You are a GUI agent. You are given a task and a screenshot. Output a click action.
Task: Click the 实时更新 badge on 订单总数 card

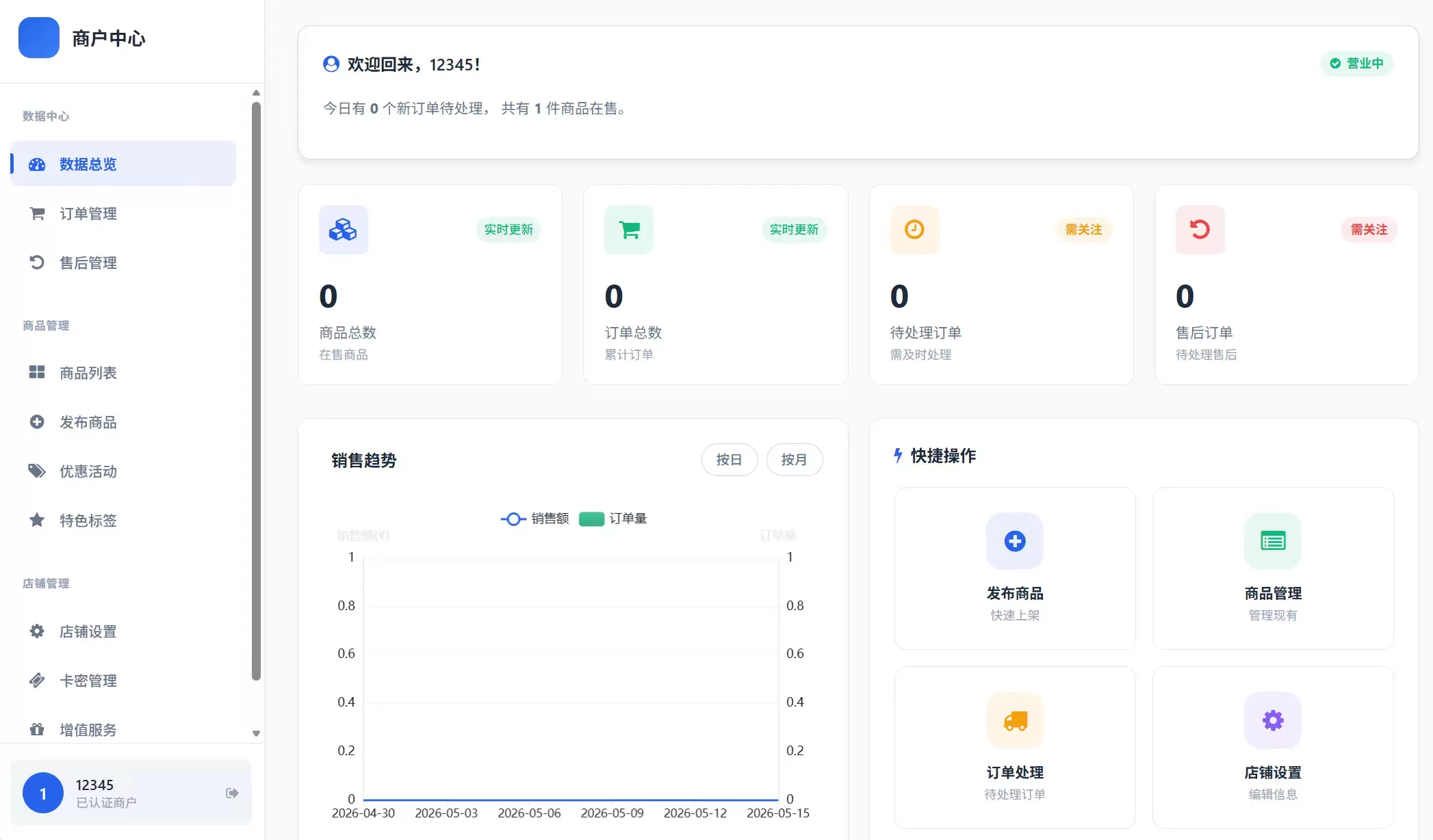(x=794, y=230)
